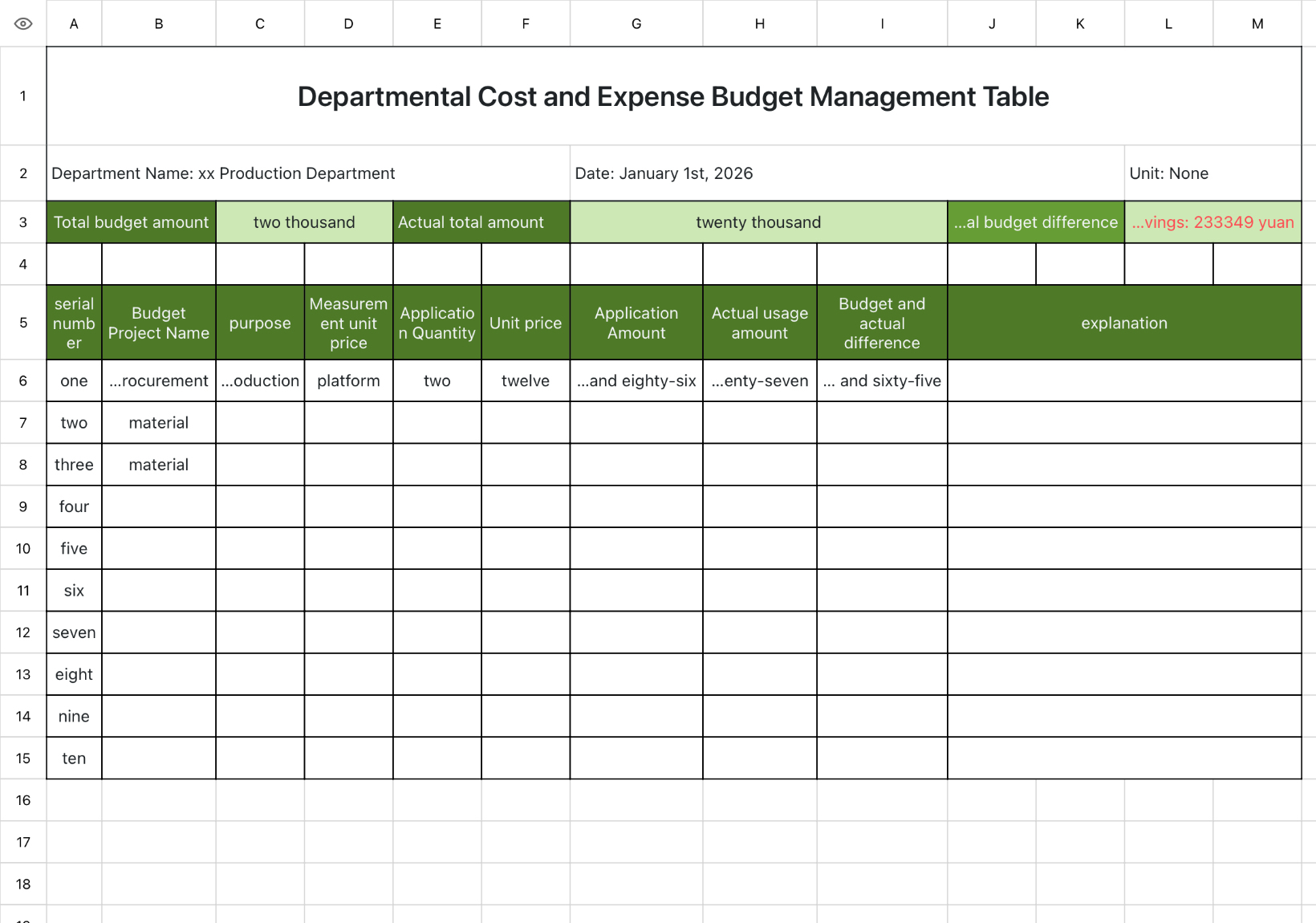The width and height of the screenshot is (1316, 923).
Task: Click the 'nine' serial cell
Action: (74, 716)
